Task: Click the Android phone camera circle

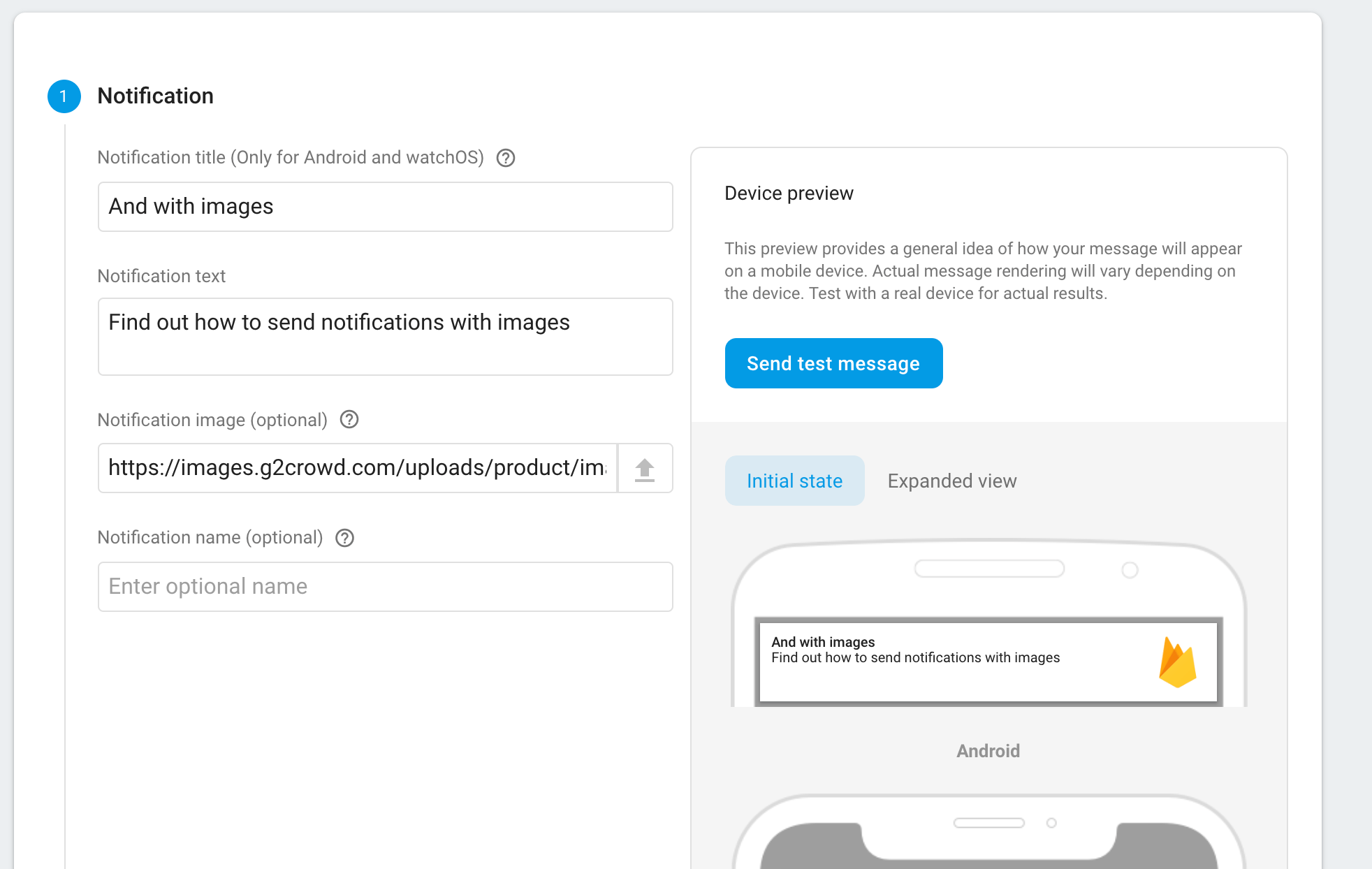Action: [x=1130, y=570]
